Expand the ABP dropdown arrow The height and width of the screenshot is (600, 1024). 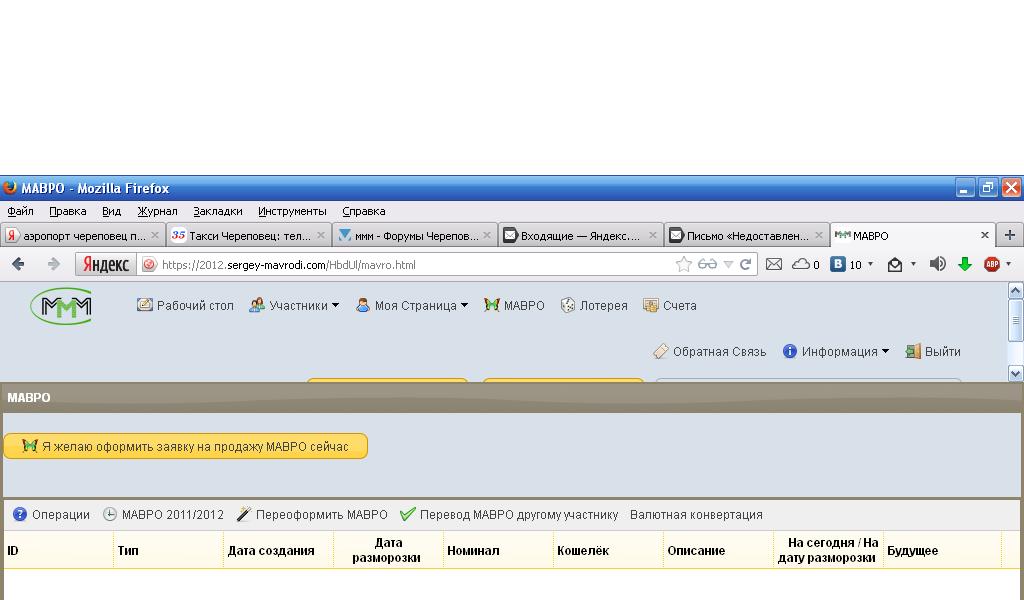point(1009,264)
